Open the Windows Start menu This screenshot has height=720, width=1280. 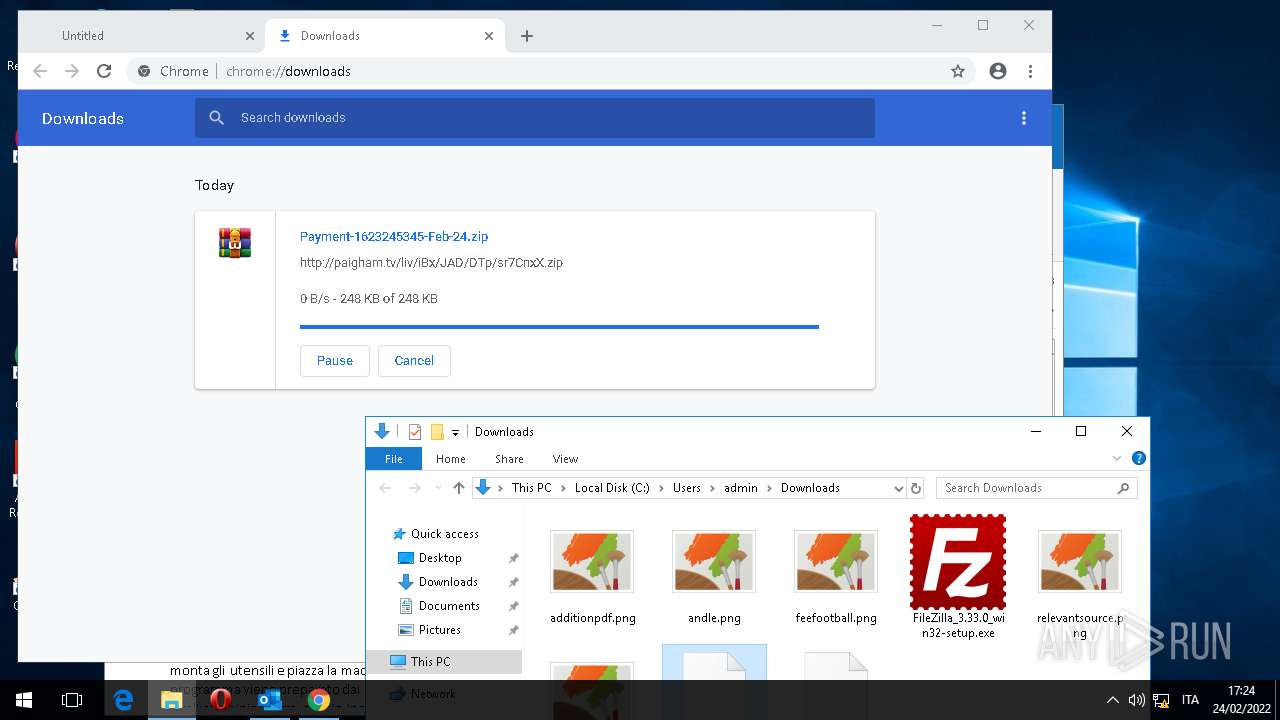coord(24,700)
